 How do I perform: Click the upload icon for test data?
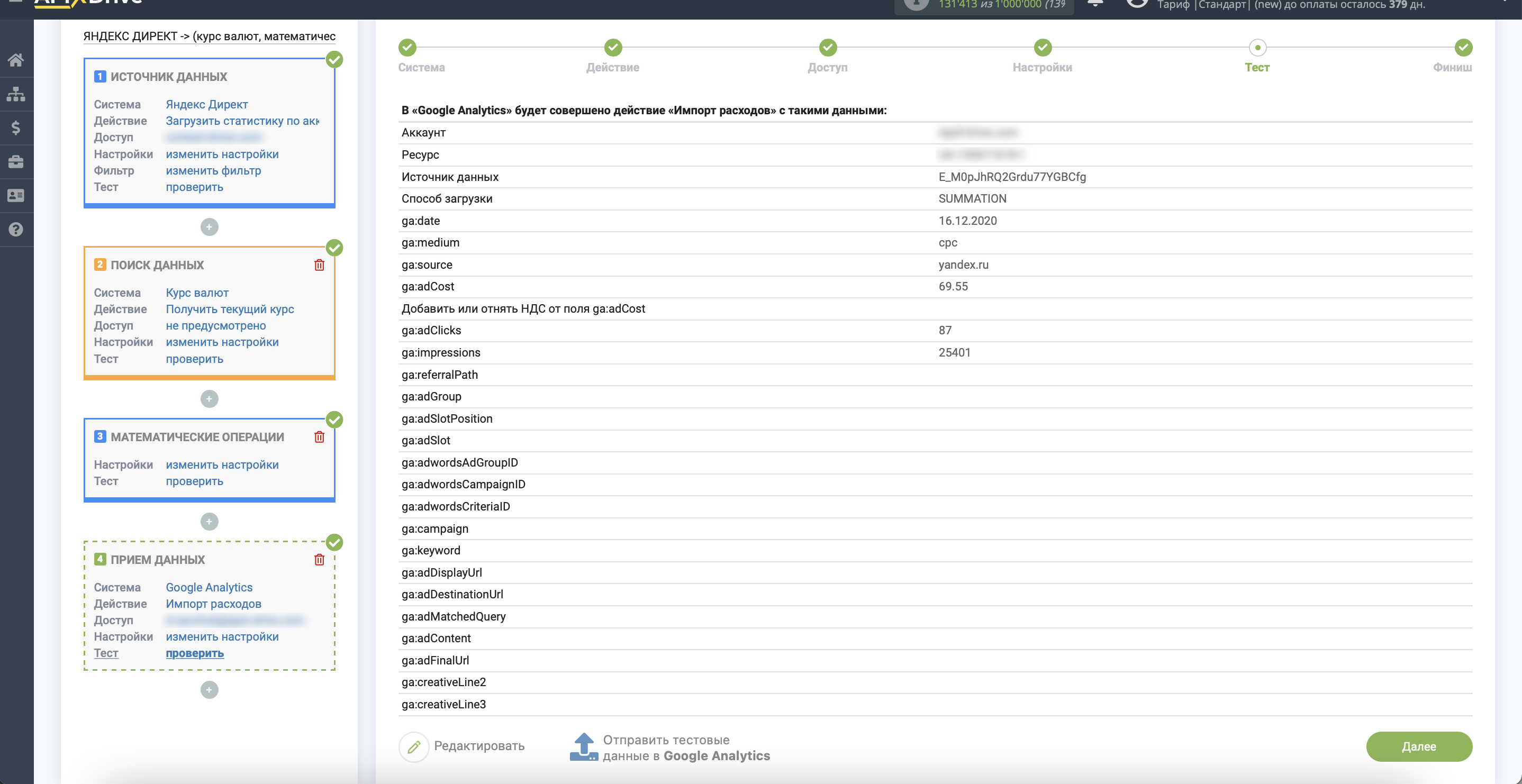584,747
